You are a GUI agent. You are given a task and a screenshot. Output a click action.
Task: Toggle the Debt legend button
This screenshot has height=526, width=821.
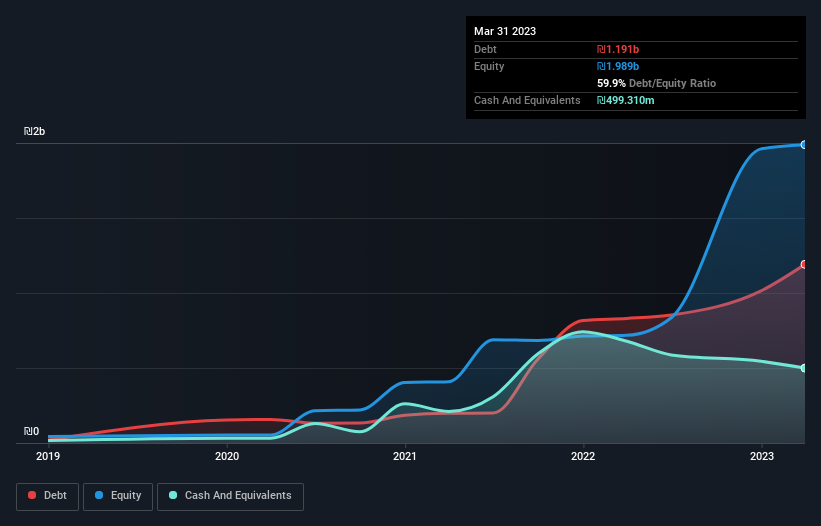(47, 496)
